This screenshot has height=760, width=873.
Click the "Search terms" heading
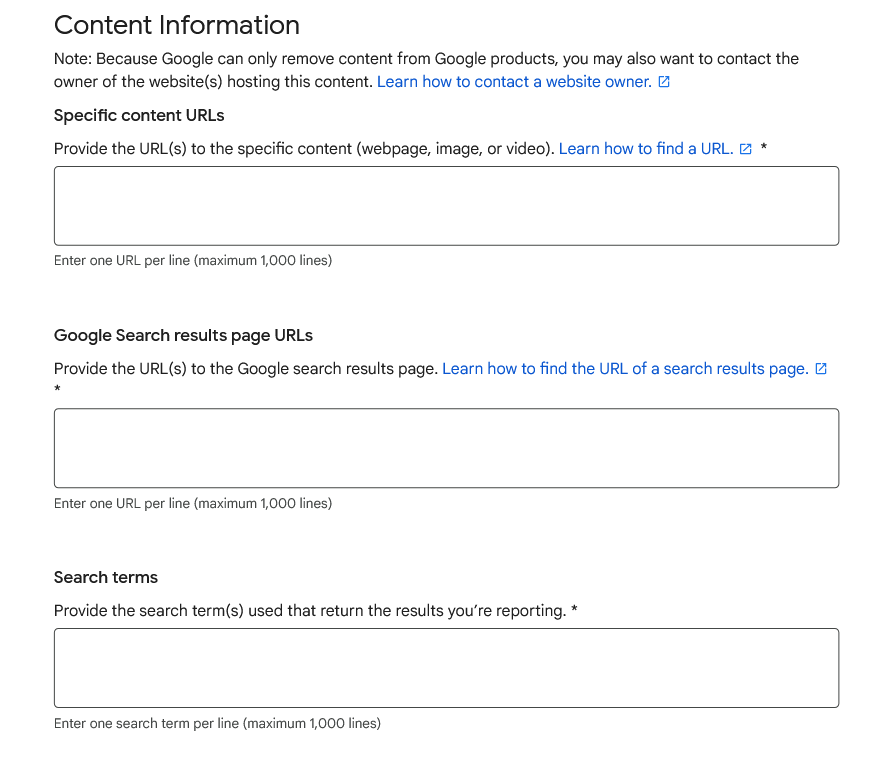[x=106, y=577]
